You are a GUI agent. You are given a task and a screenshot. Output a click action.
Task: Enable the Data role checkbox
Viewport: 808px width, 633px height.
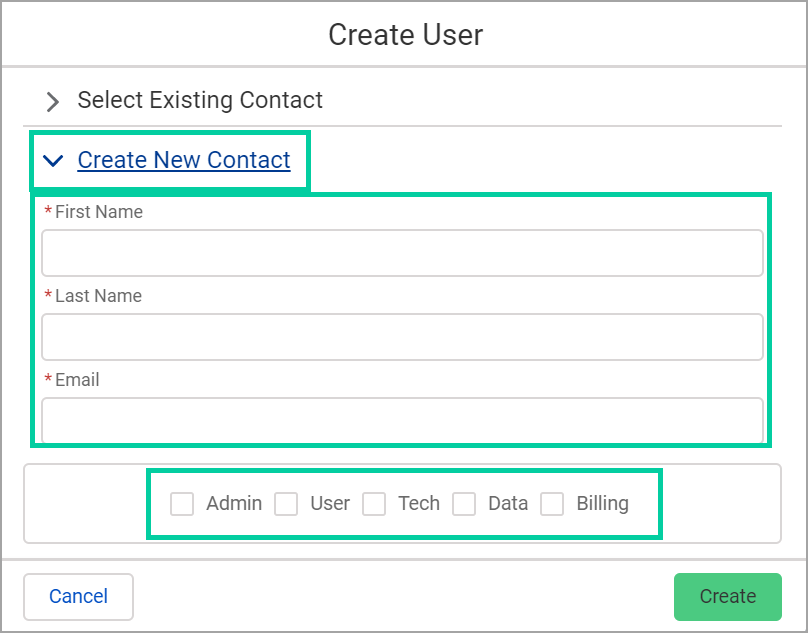click(x=464, y=504)
